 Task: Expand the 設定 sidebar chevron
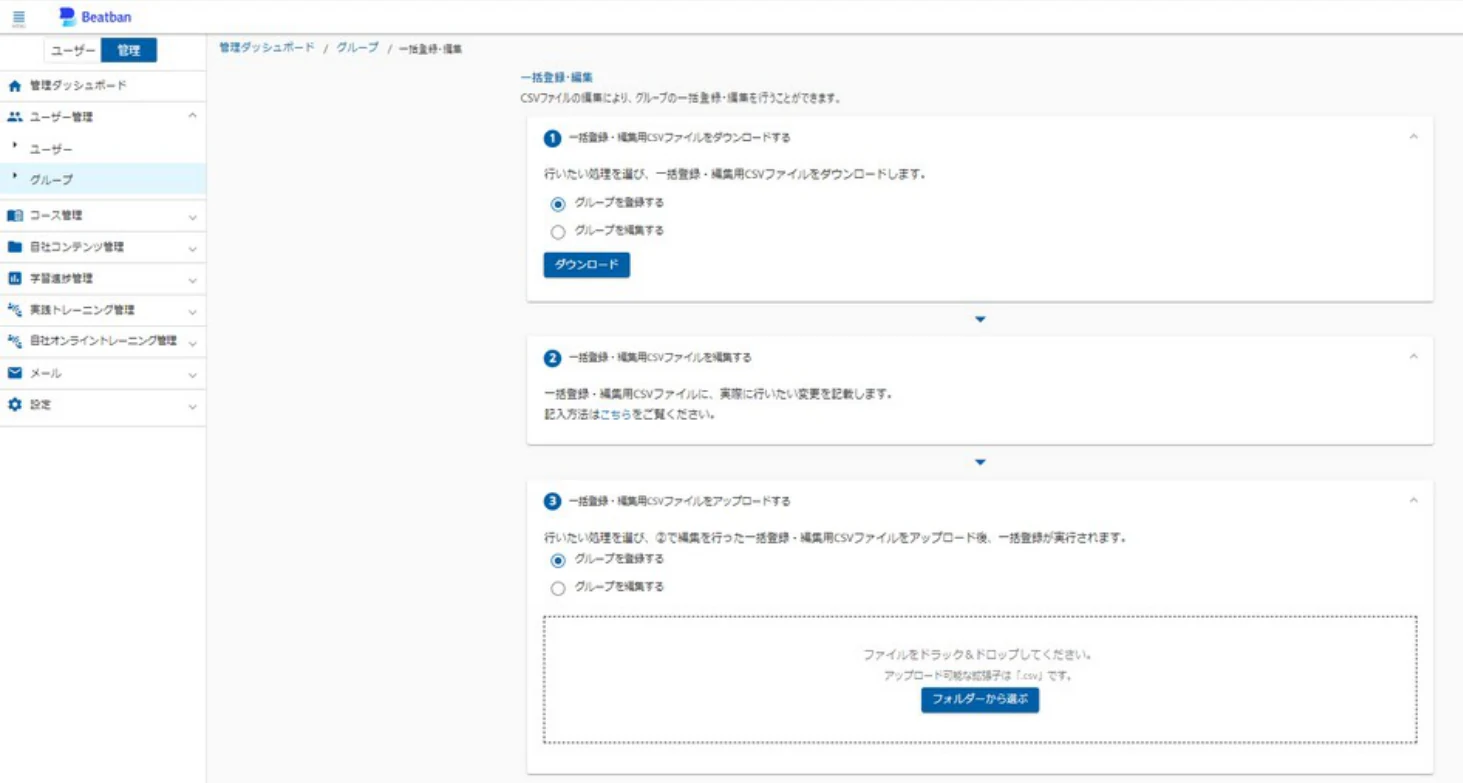coord(192,407)
